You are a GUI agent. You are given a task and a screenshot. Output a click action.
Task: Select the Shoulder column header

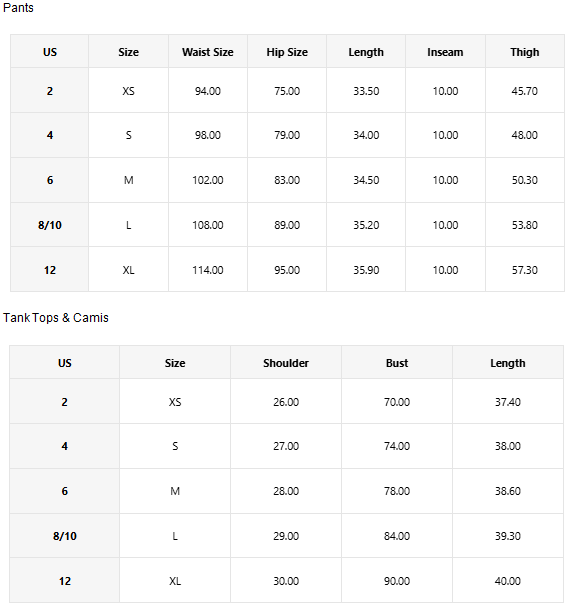286,363
